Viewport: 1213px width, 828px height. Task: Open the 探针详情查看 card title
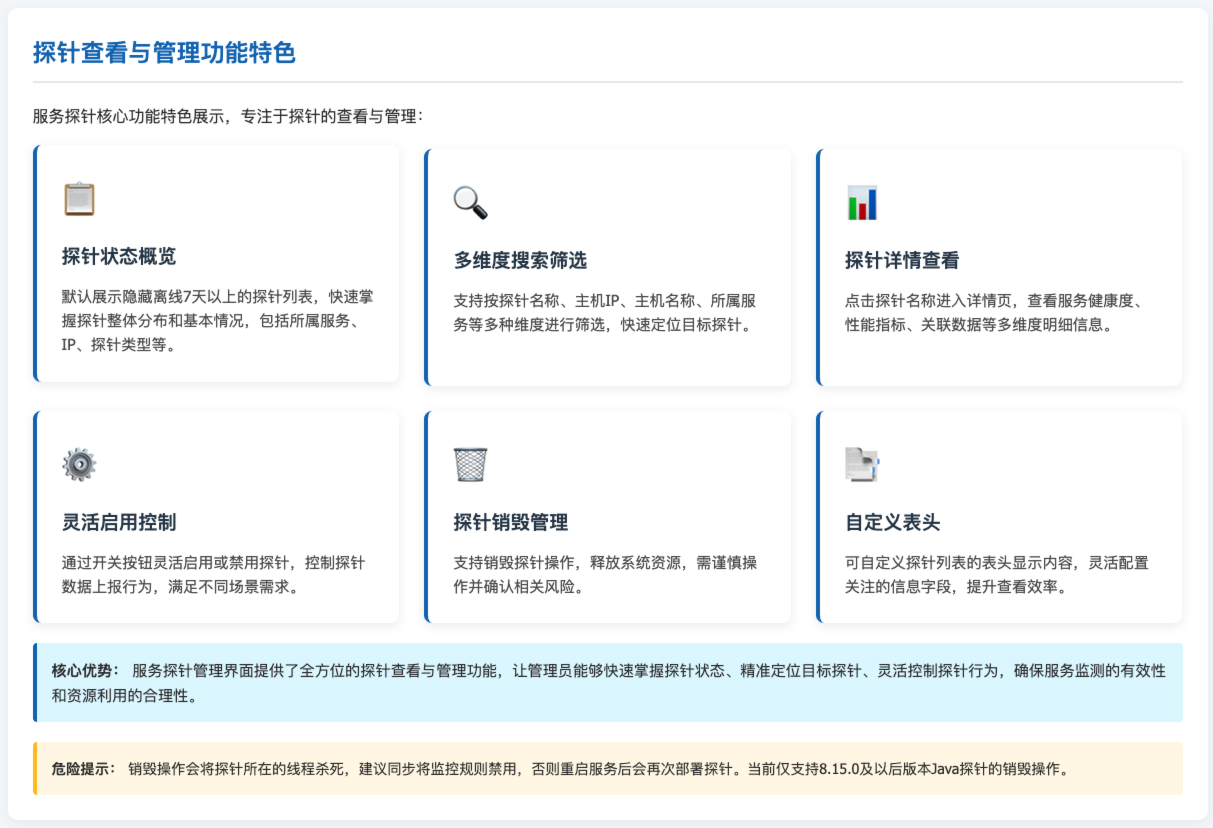click(902, 260)
